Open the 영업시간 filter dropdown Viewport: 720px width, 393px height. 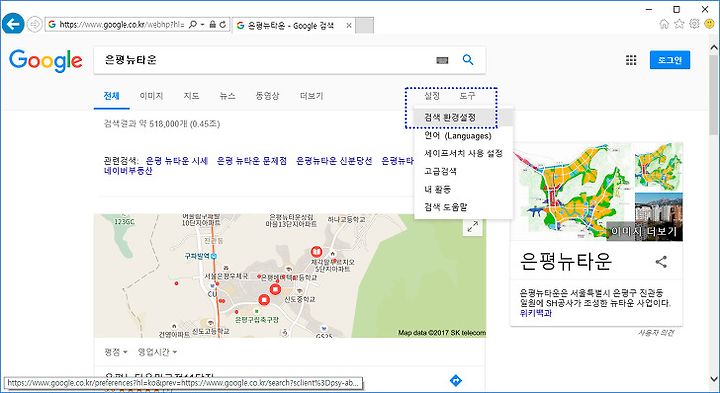158,352
